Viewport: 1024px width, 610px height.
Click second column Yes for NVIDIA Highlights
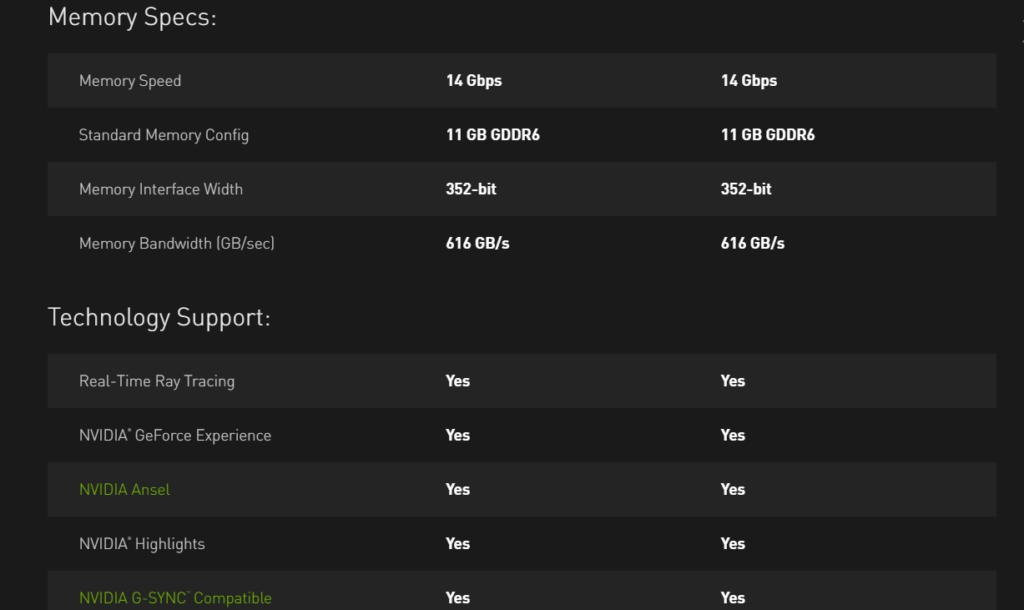(x=733, y=543)
